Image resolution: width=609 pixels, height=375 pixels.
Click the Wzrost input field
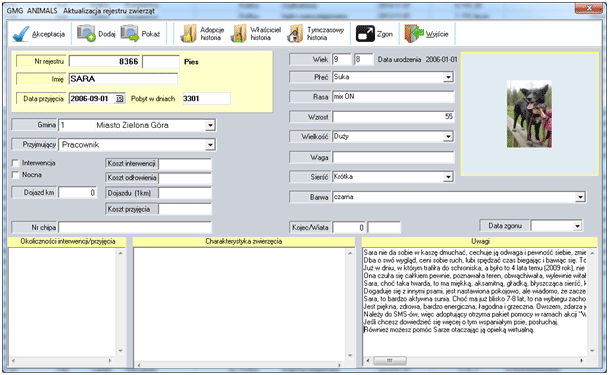click(393, 116)
